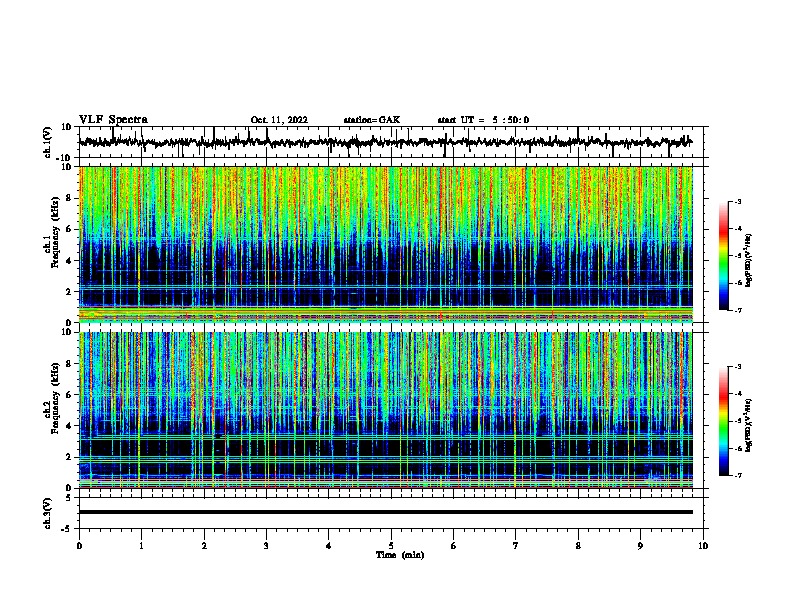The height and width of the screenshot is (612, 792).
Task: Click the "-7" tick on ch.1 colorbar
Action: click(738, 310)
